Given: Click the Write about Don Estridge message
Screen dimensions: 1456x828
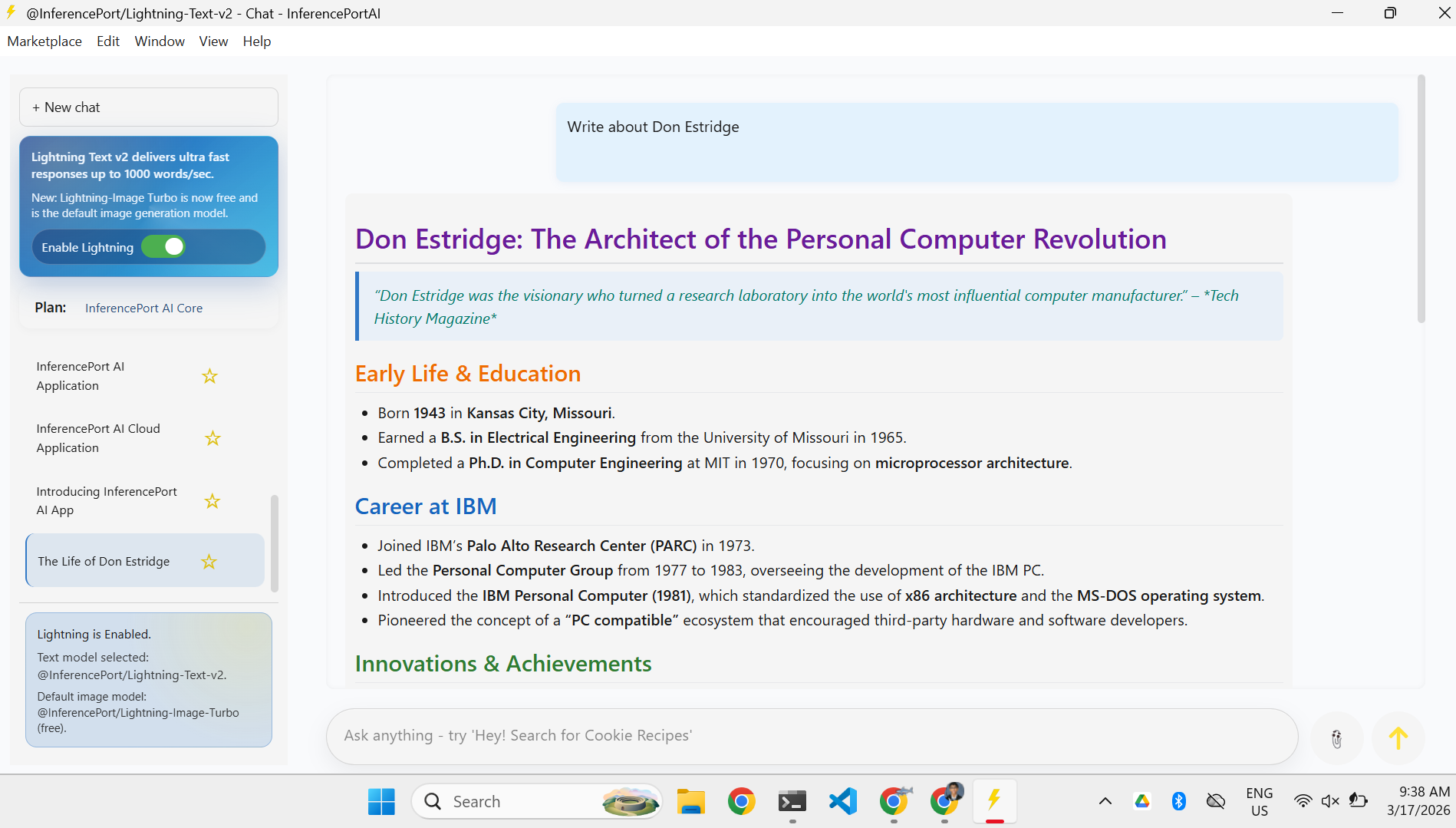Looking at the screenshot, I should tap(977, 142).
